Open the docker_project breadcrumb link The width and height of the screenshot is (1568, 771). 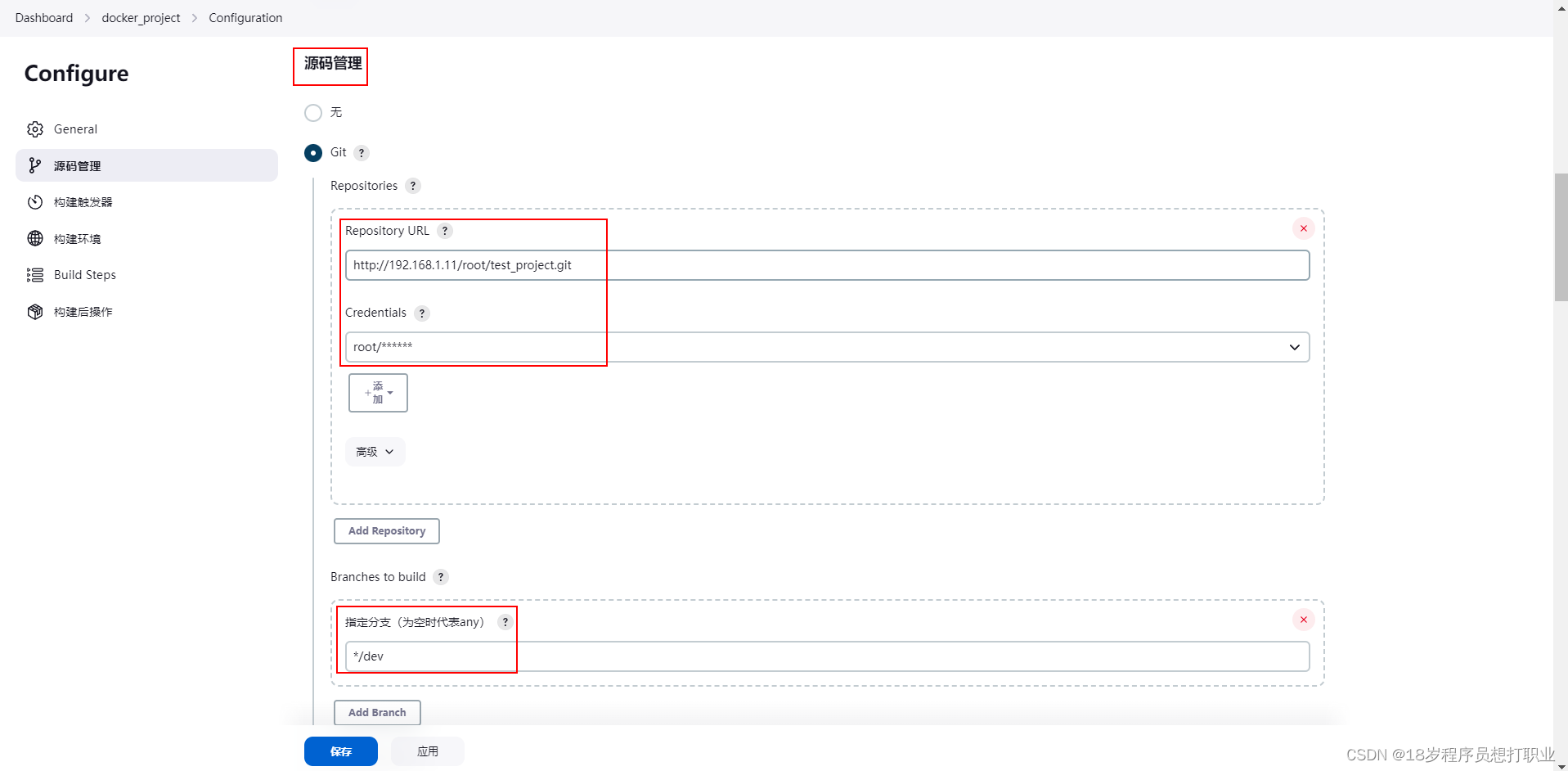[x=141, y=18]
